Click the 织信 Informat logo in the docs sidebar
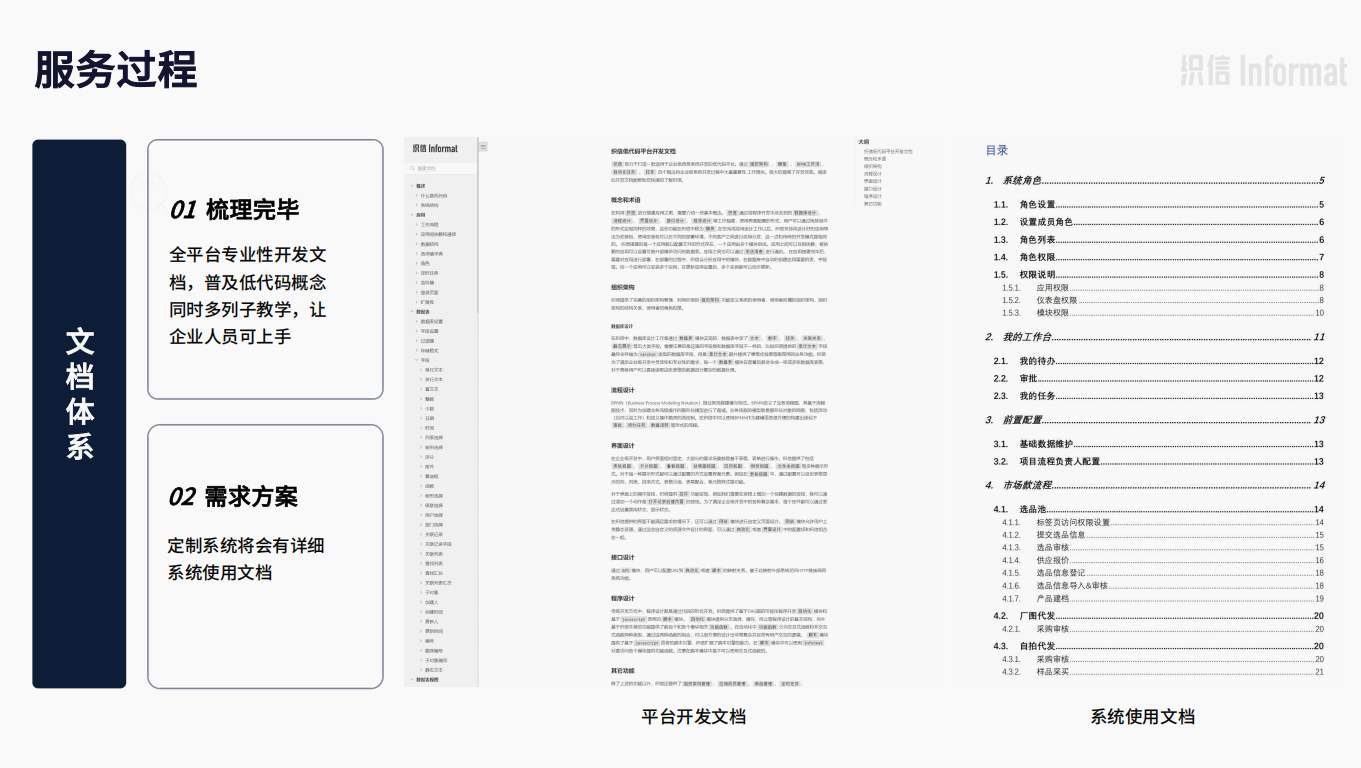The width and height of the screenshot is (1361, 768). [434, 148]
